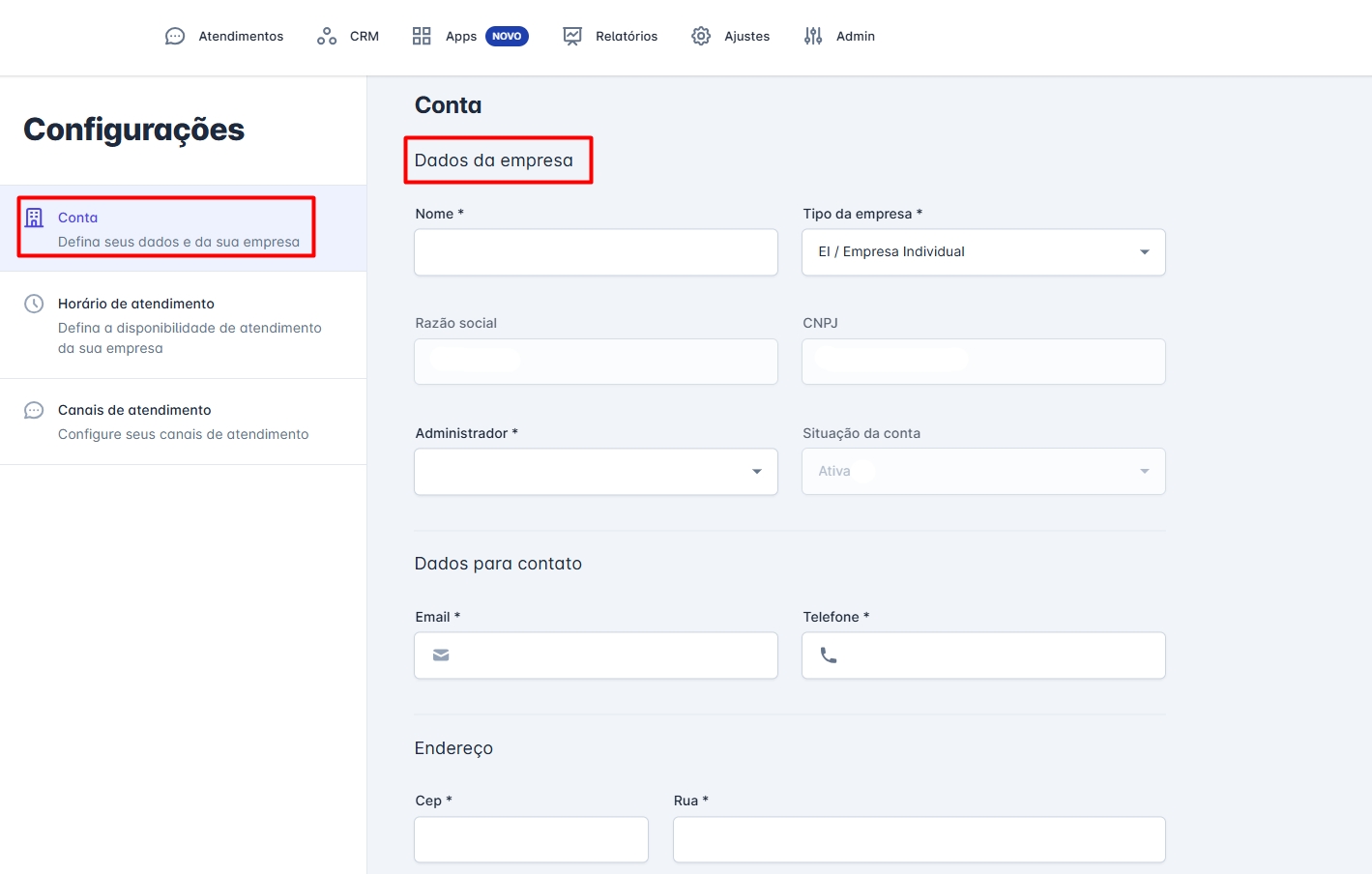The height and width of the screenshot is (874, 1372).
Task: Click the clock icon for Horário de atendimento
Action: click(x=34, y=304)
